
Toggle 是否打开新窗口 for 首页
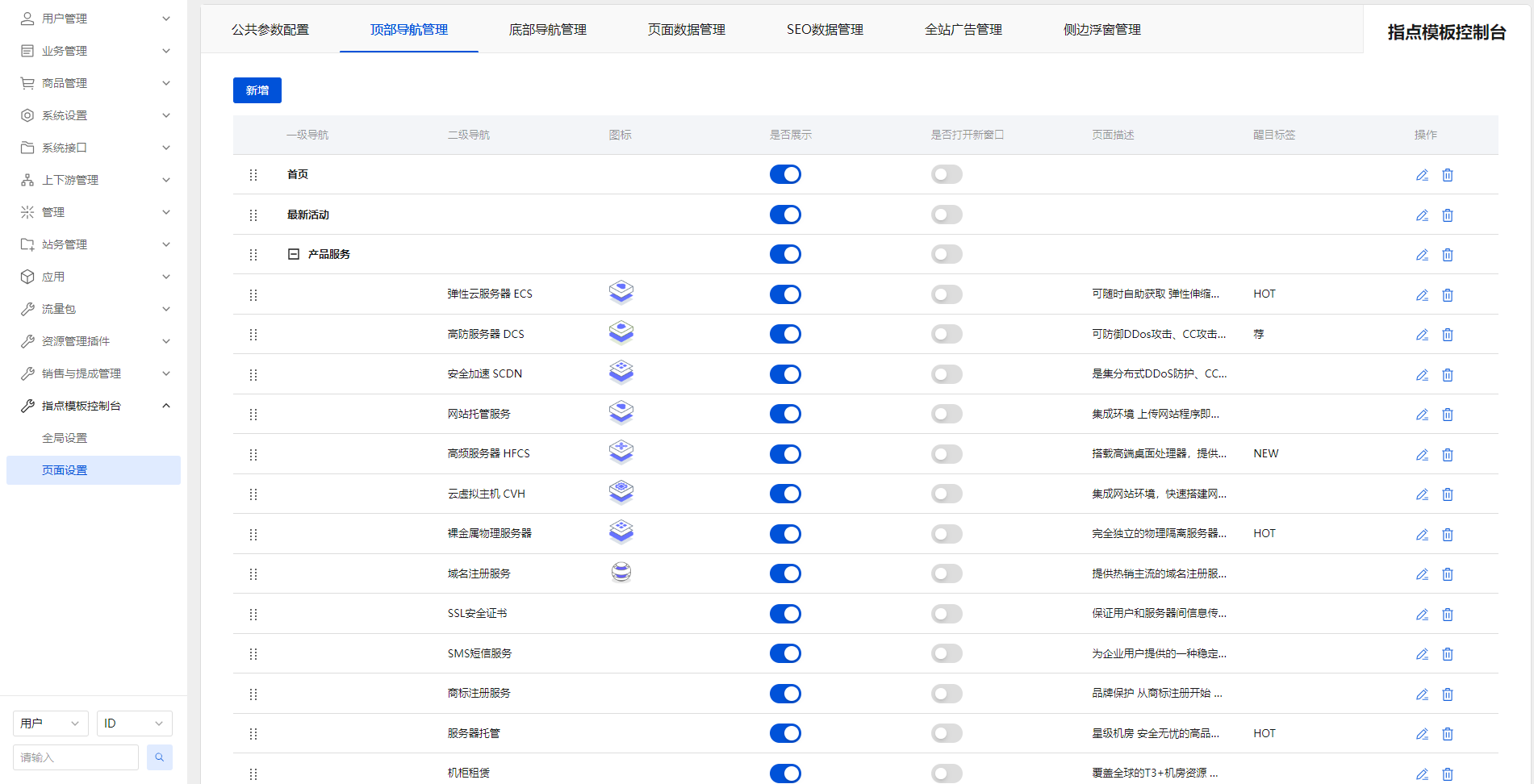coord(947,174)
